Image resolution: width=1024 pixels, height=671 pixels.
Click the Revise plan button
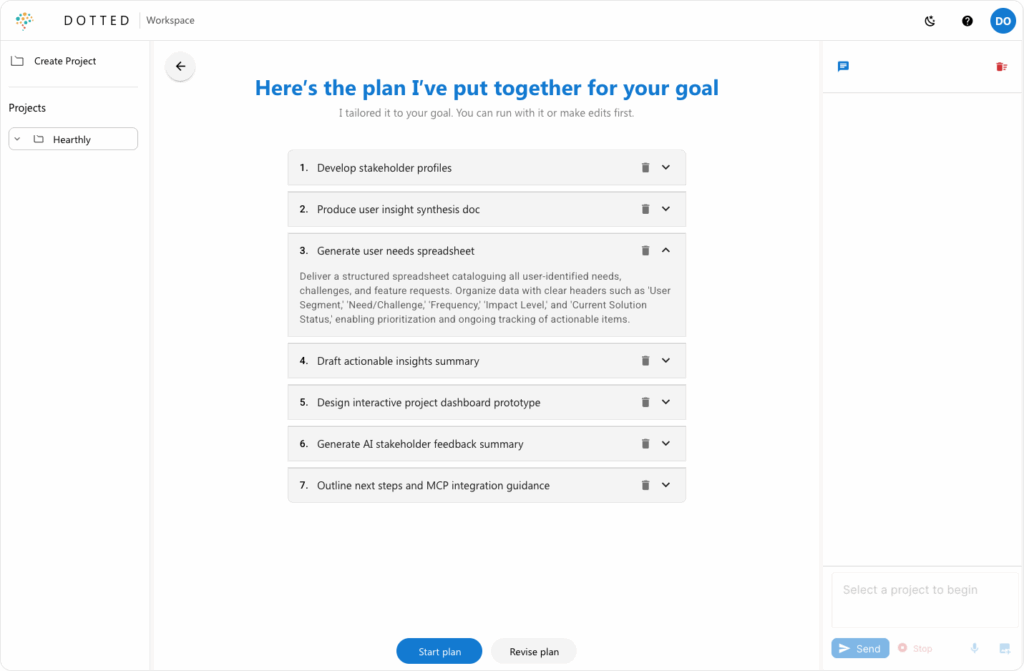click(x=534, y=651)
